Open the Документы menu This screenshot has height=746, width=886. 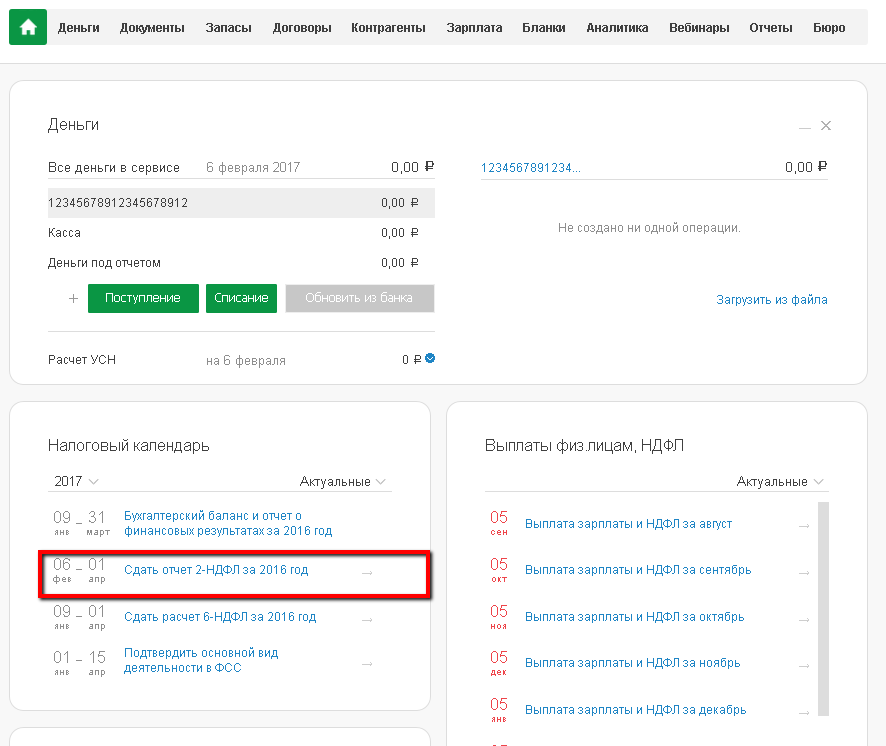(x=152, y=28)
